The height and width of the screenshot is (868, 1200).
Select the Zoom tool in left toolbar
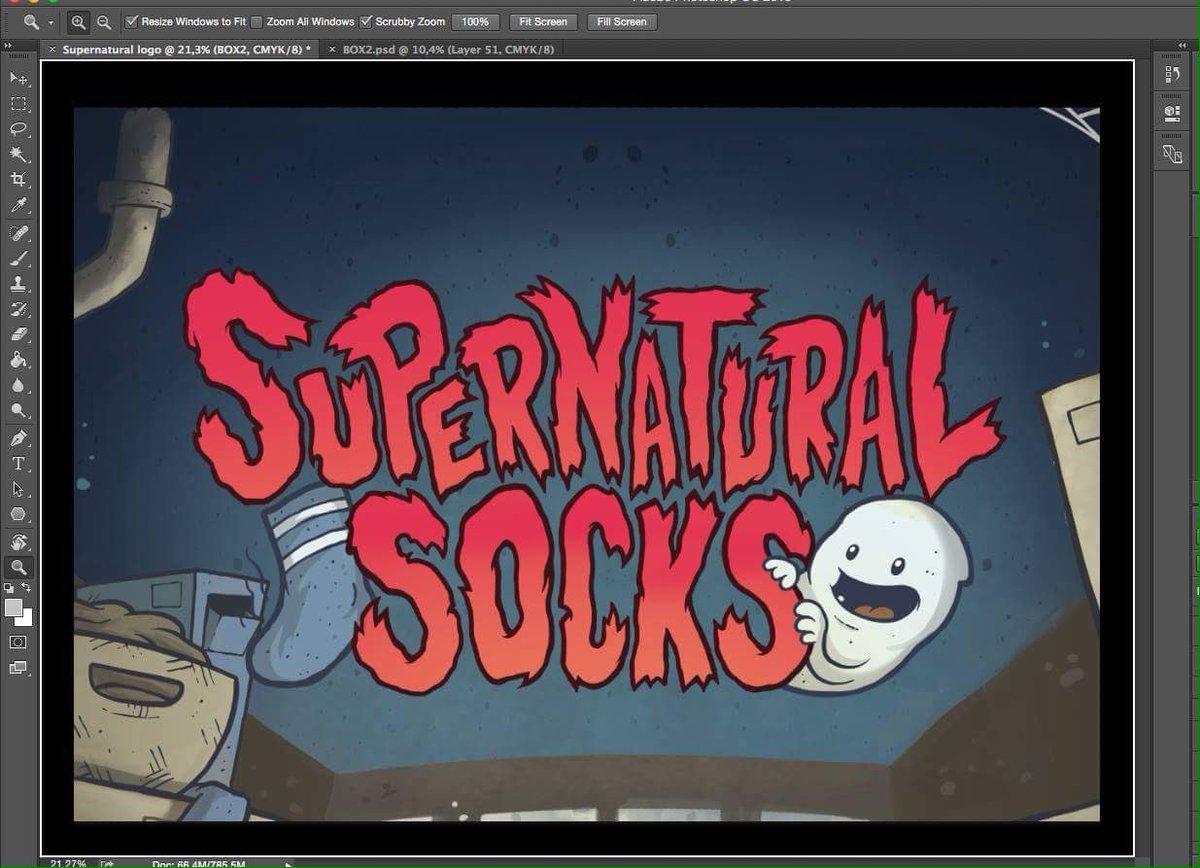pos(18,567)
